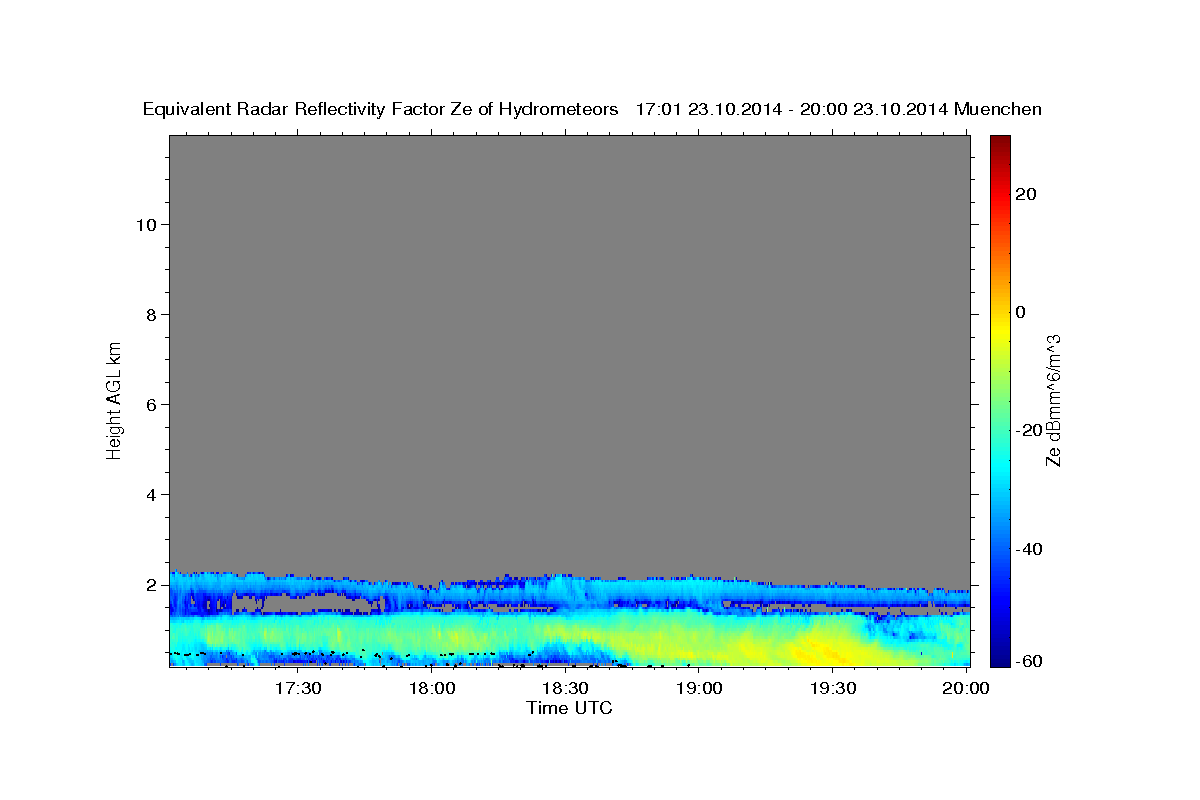Click the '19:30' time tick label

(832, 688)
